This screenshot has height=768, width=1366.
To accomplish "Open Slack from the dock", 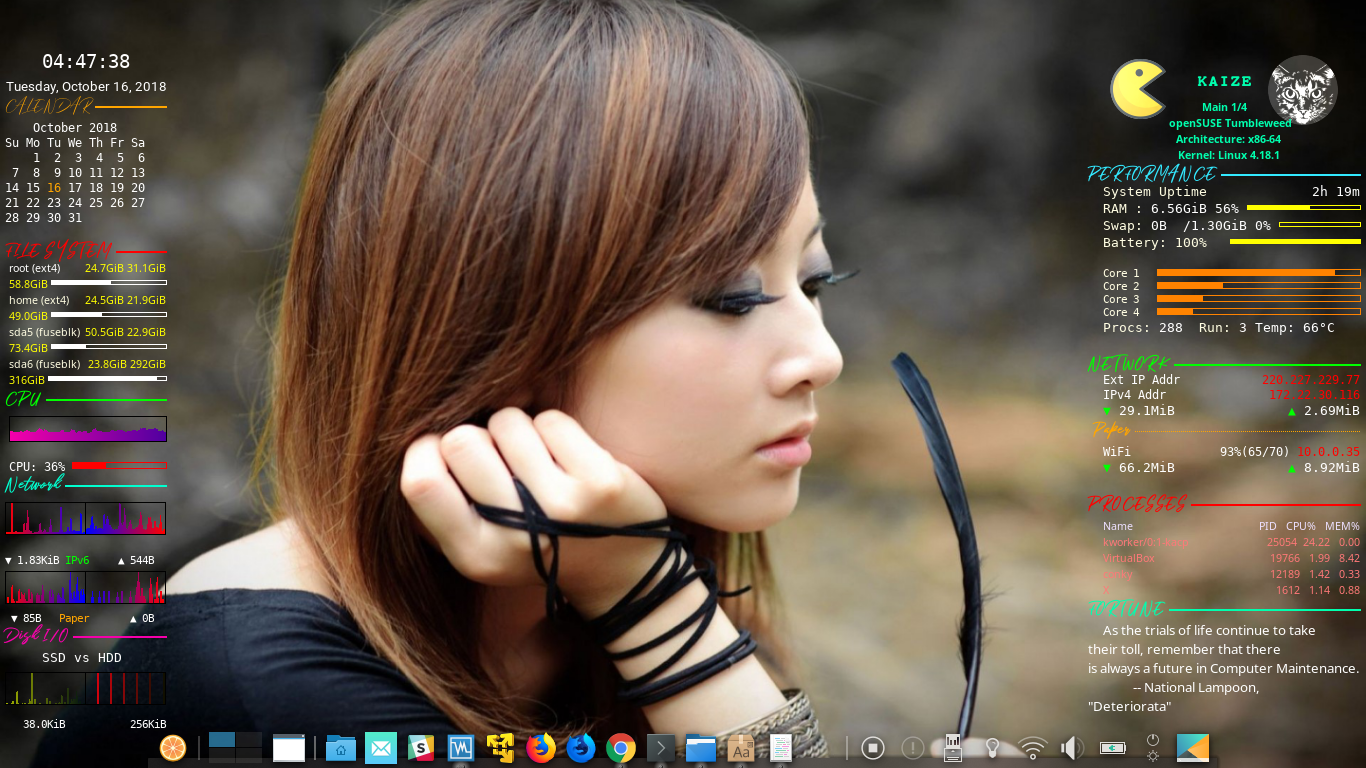I will [421, 748].
